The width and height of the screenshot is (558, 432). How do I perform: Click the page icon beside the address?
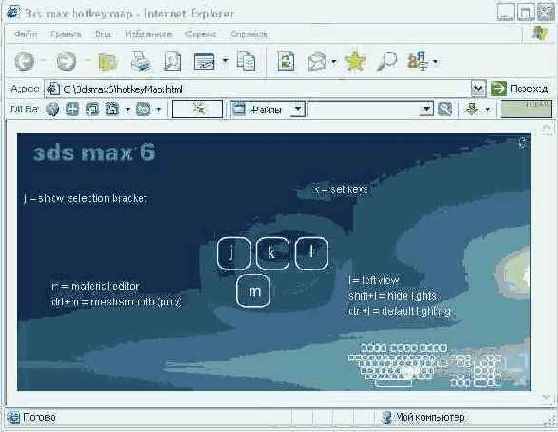tap(53, 89)
